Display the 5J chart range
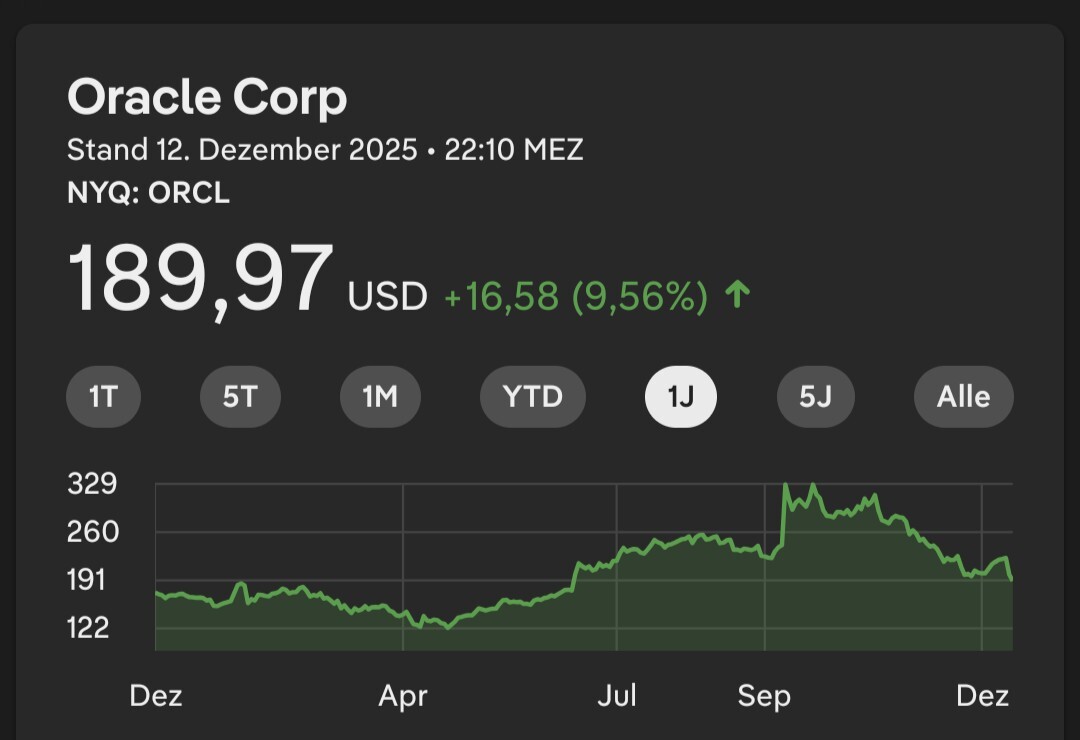 tap(816, 397)
